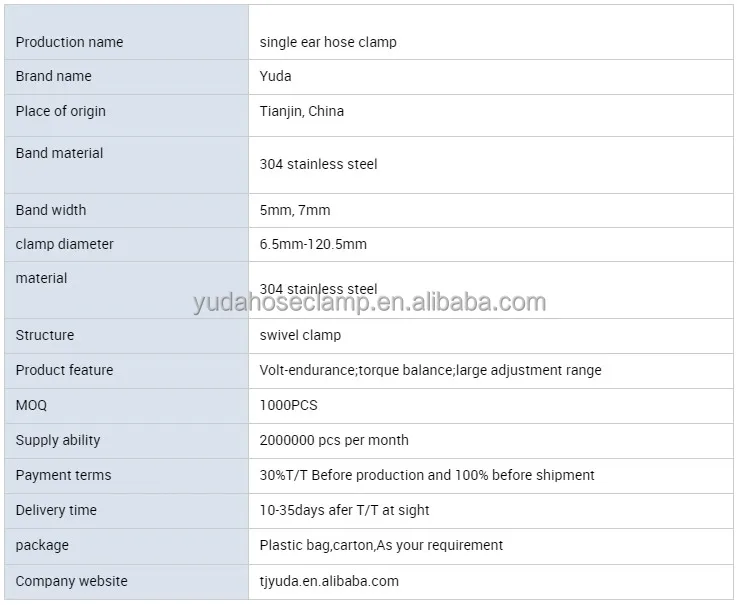Click the "Company website" label cell
The width and height of the screenshot is (737, 605).
(x=72, y=581)
